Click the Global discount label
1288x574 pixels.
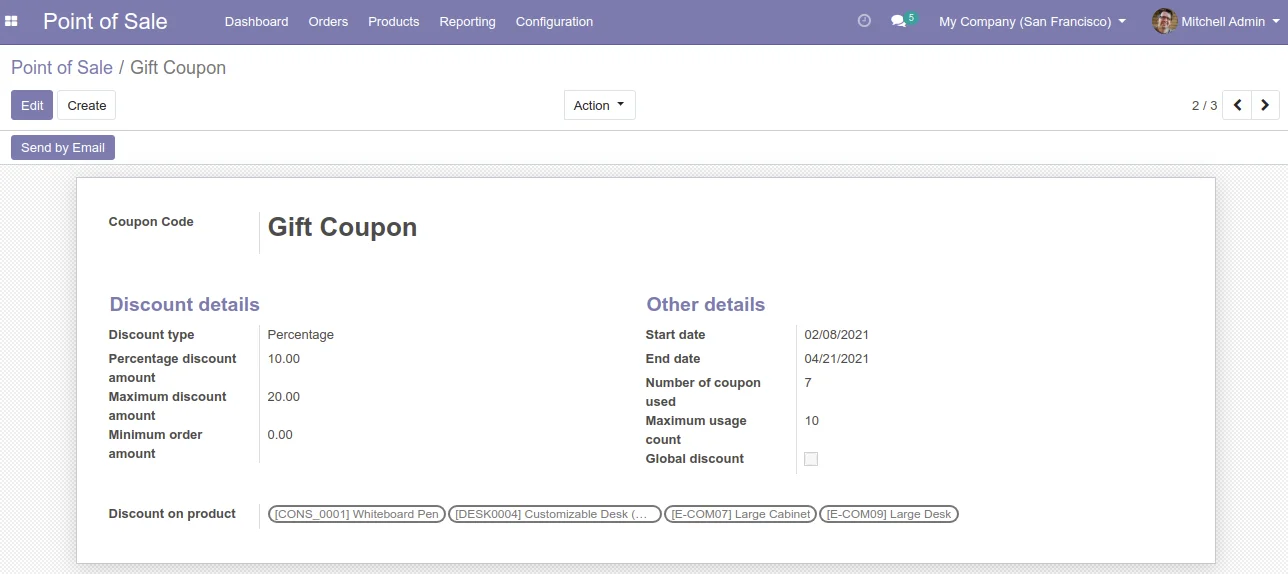(x=695, y=459)
